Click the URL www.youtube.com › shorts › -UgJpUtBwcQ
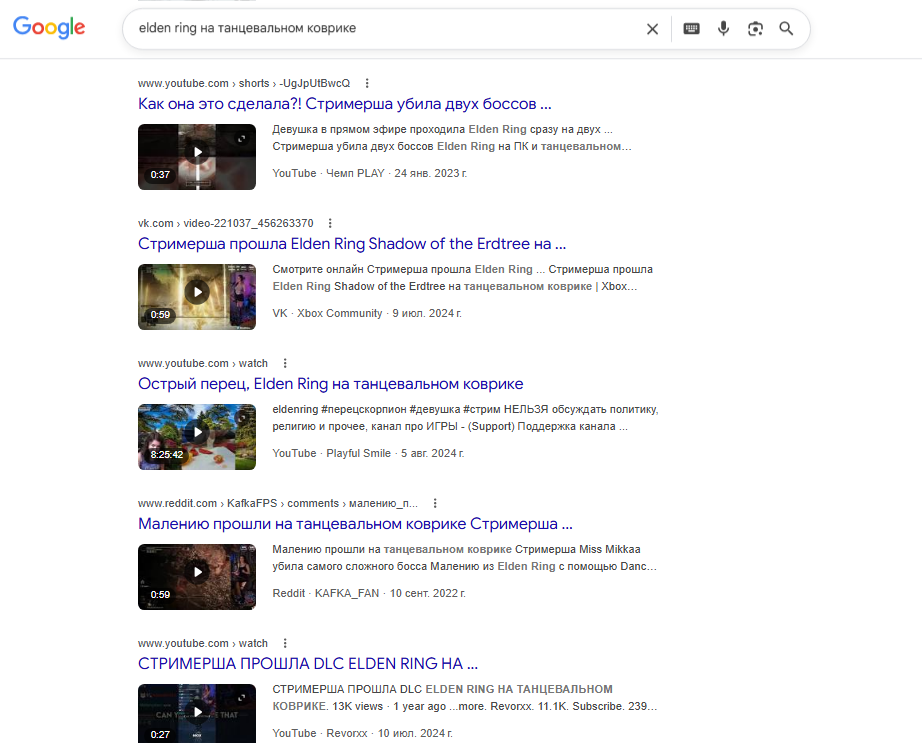The image size is (922, 743). (244, 83)
